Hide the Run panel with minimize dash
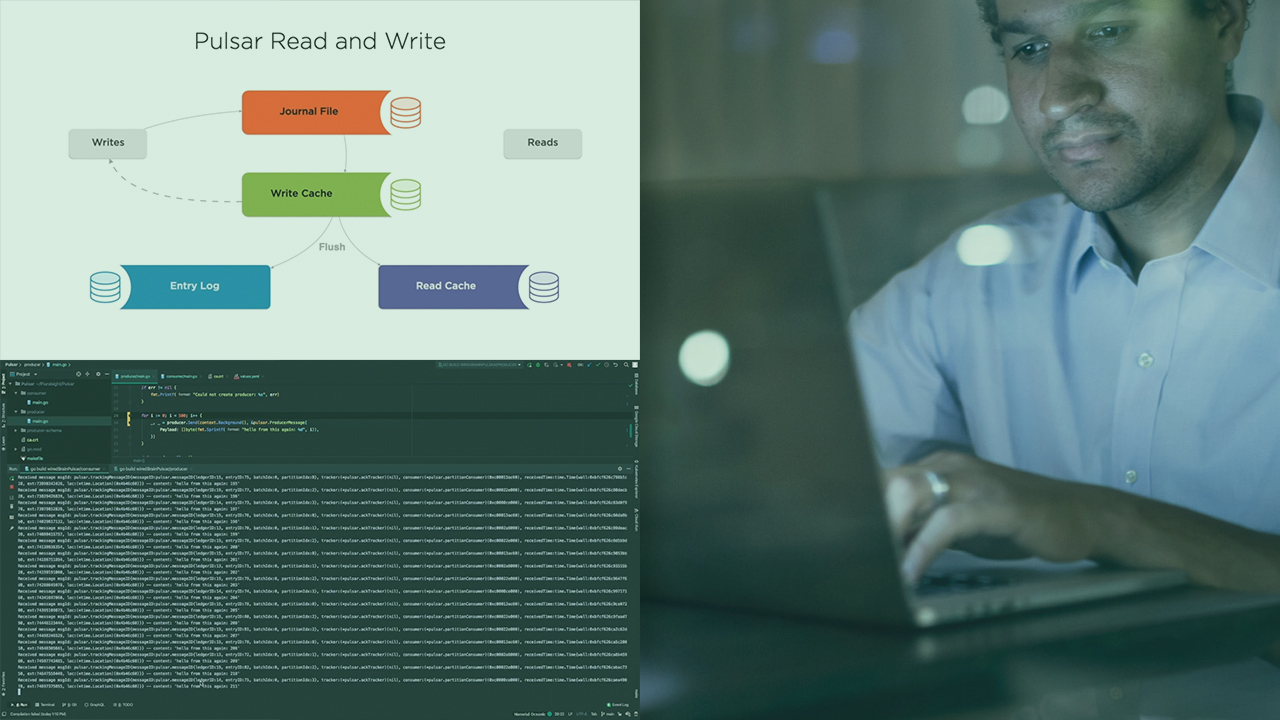This screenshot has height=720, width=1280. point(627,468)
